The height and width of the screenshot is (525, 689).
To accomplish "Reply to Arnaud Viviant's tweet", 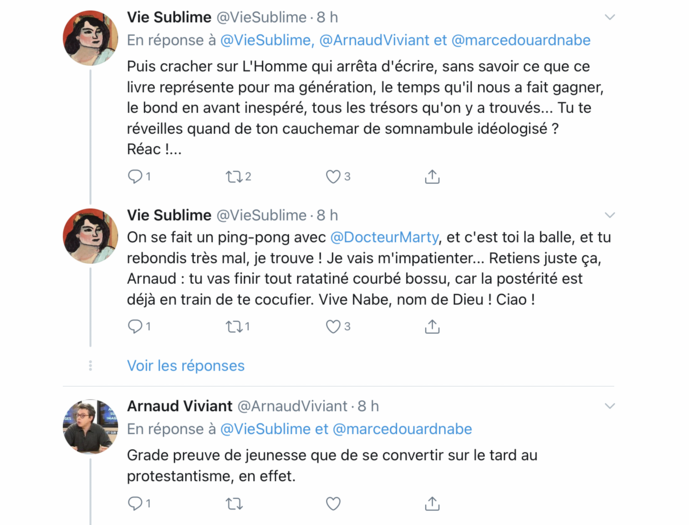I will click(135, 504).
